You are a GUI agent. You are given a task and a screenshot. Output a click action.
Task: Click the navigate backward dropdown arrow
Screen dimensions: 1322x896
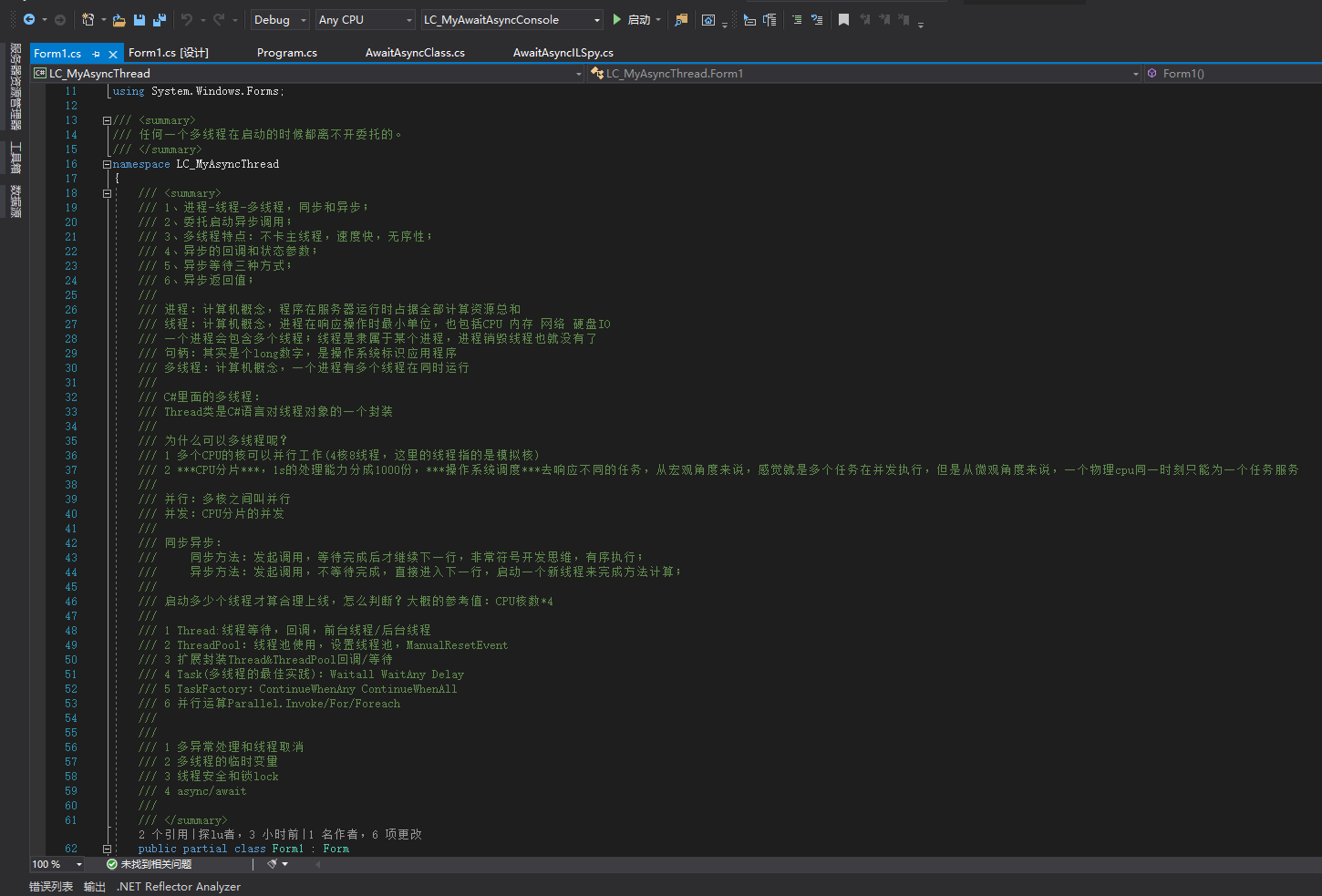(x=44, y=19)
